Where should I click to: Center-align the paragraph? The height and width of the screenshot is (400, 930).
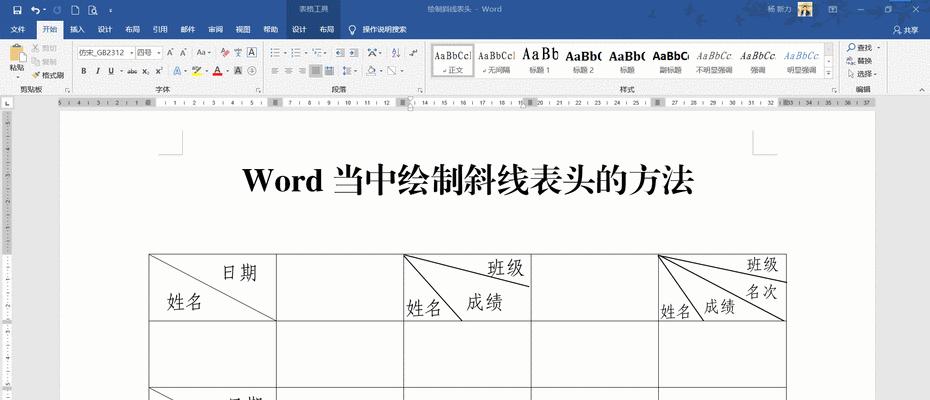[288, 71]
